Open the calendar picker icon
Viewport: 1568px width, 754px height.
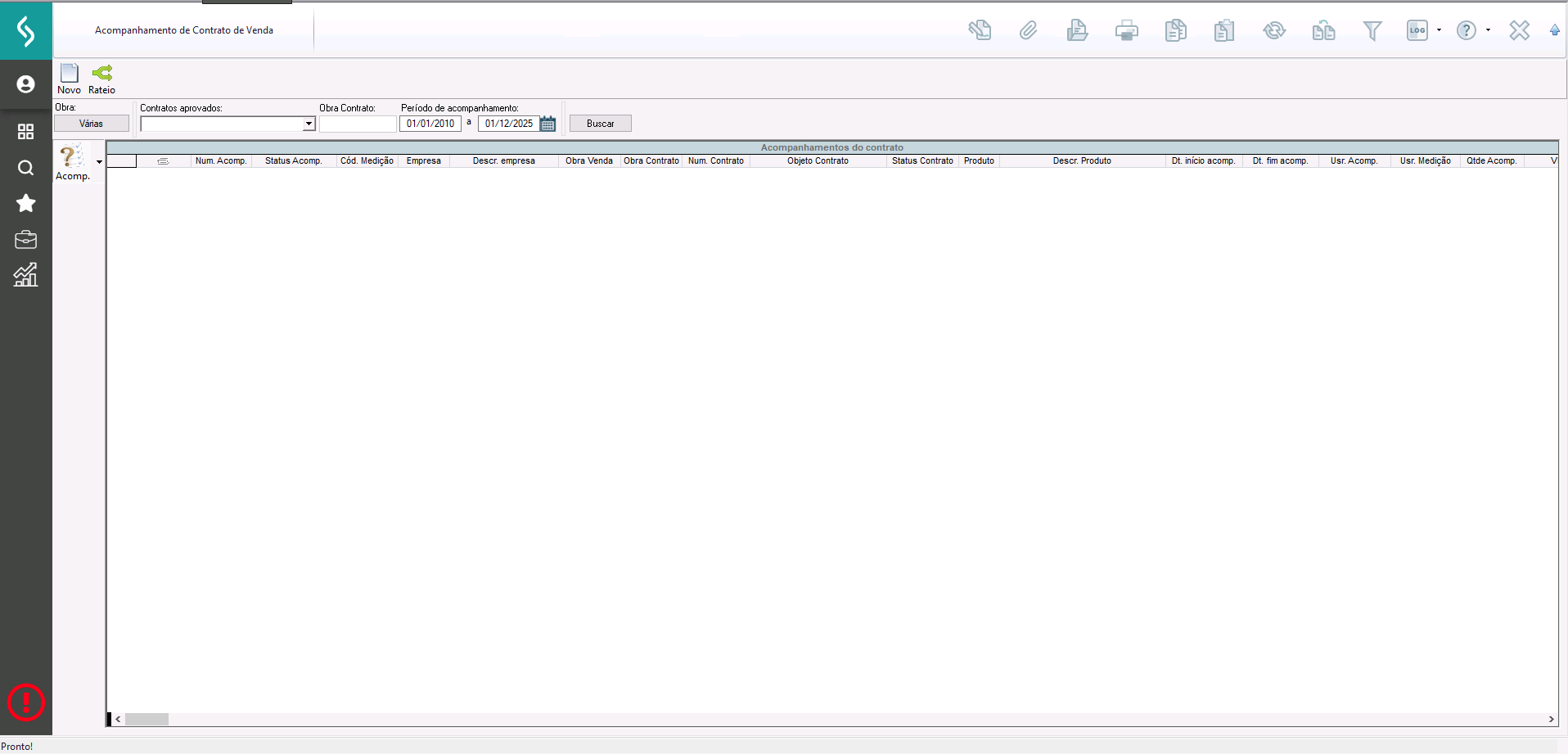click(548, 124)
